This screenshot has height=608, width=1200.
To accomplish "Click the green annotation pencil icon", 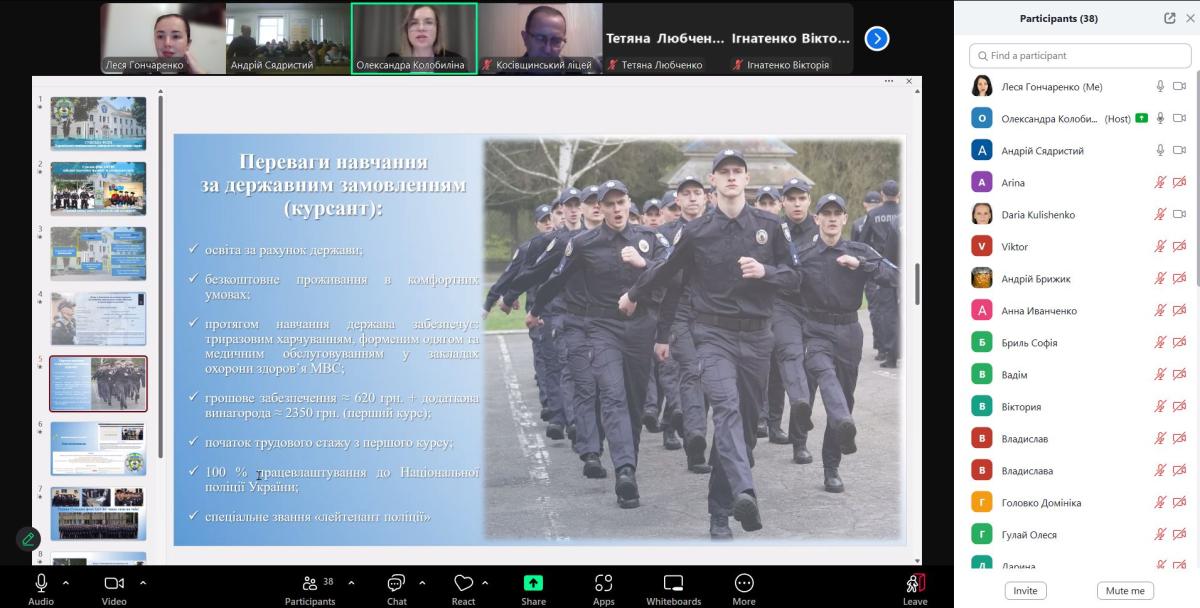I will 28,539.
